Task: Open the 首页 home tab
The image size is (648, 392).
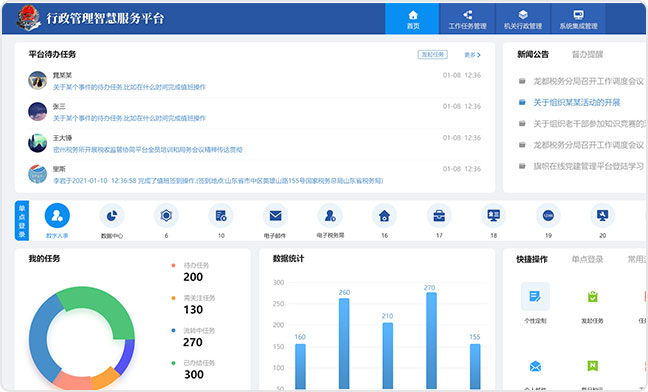Action: (412, 19)
